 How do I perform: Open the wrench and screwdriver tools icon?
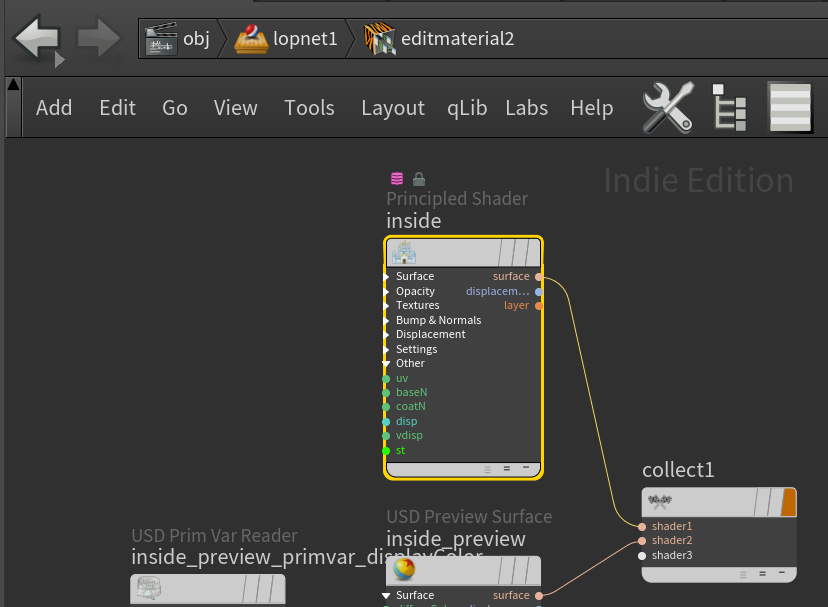[x=668, y=107]
